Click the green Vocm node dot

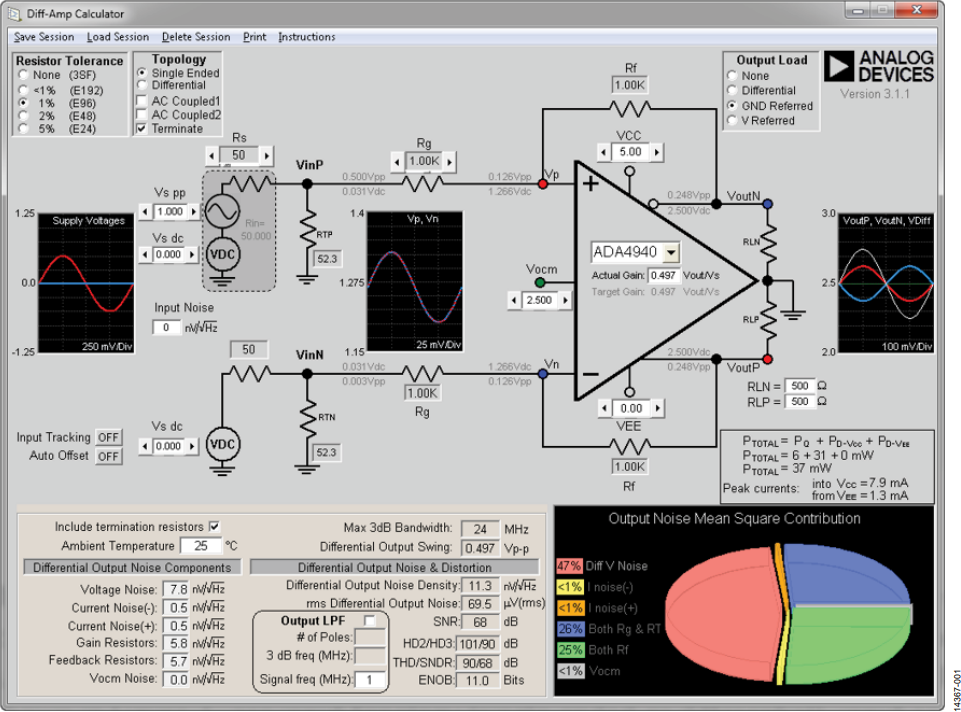pos(540,282)
